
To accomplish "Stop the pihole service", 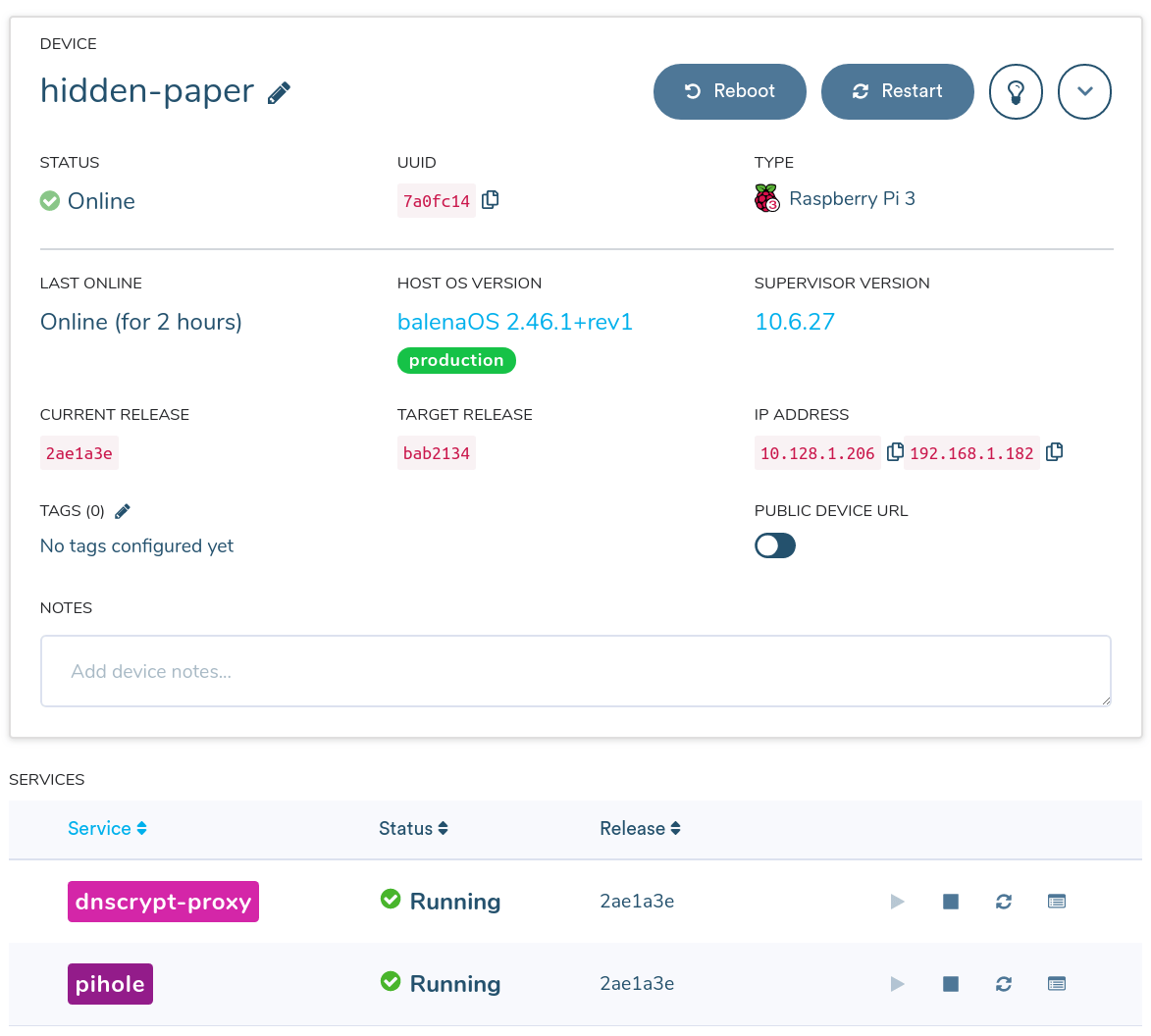I will tap(950, 984).
